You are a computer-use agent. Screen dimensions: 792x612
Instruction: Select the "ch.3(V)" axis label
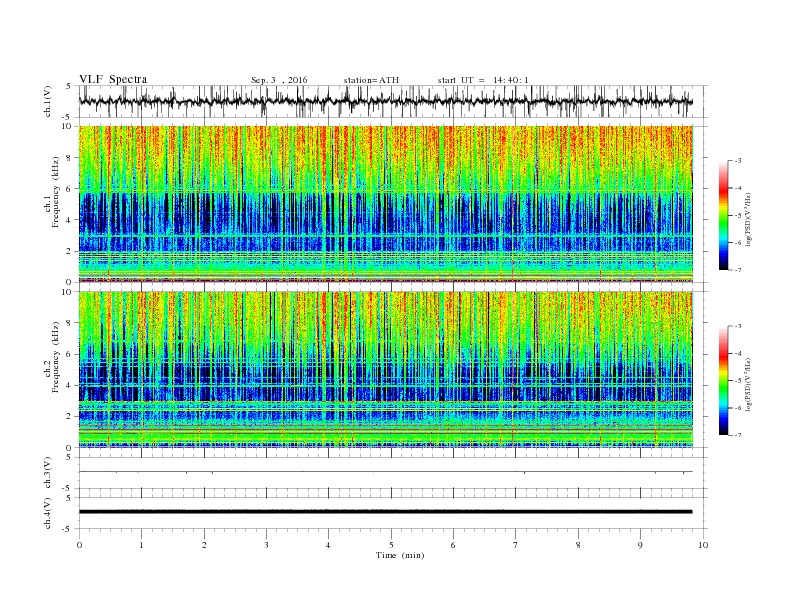click(48, 473)
